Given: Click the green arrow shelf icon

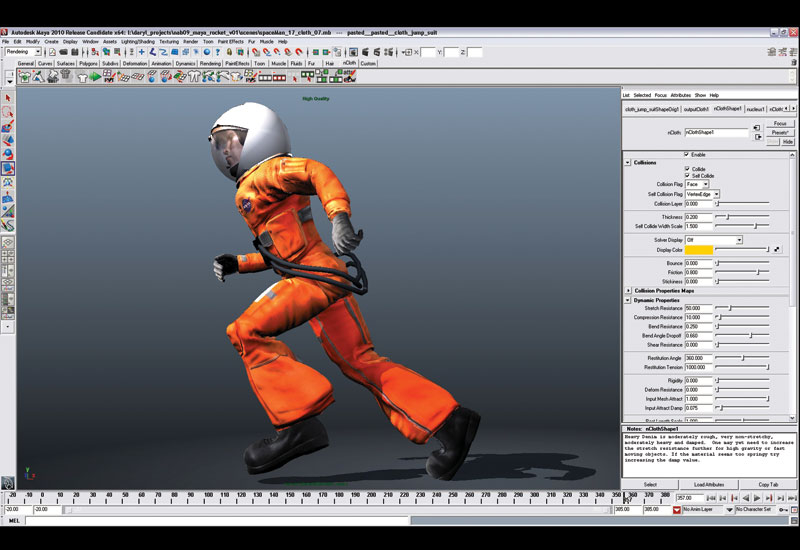Looking at the screenshot, I should [95, 77].
